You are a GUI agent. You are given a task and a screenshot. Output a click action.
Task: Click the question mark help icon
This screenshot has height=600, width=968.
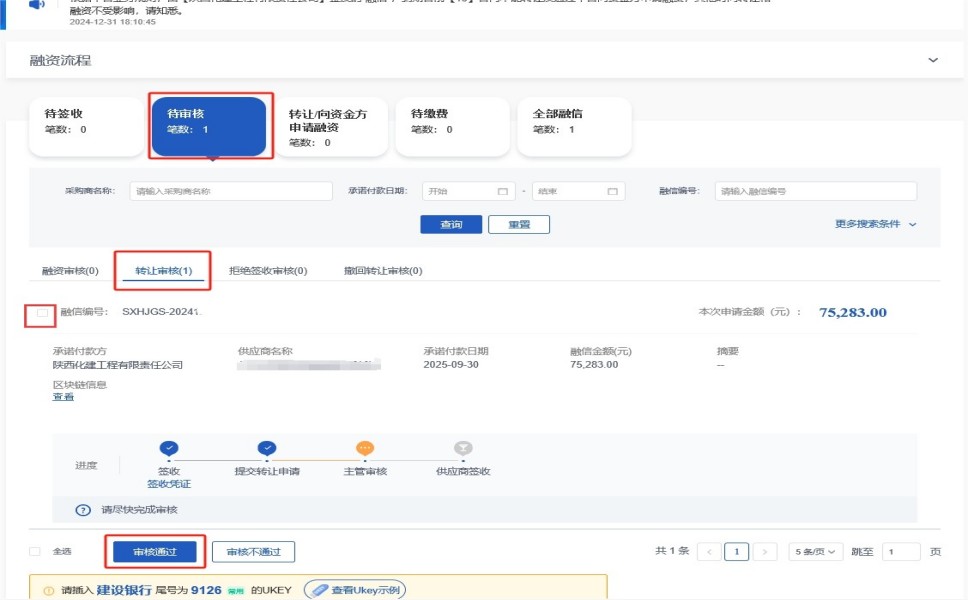(84, 510)
